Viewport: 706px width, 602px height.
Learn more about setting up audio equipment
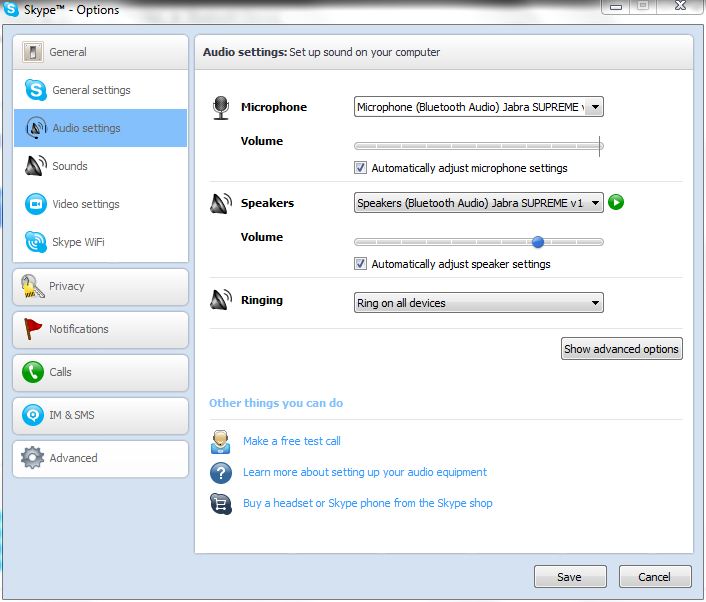(x=365, y=472)
